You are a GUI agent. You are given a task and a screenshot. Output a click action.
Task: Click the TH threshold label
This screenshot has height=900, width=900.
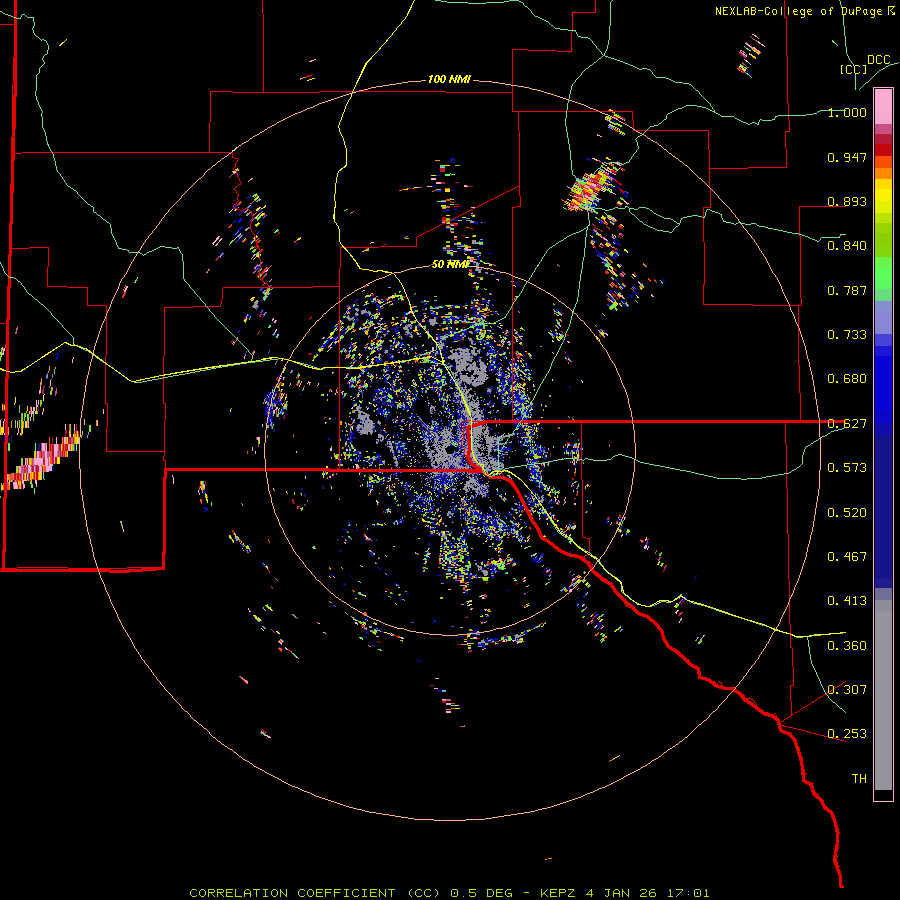point(859,779)
